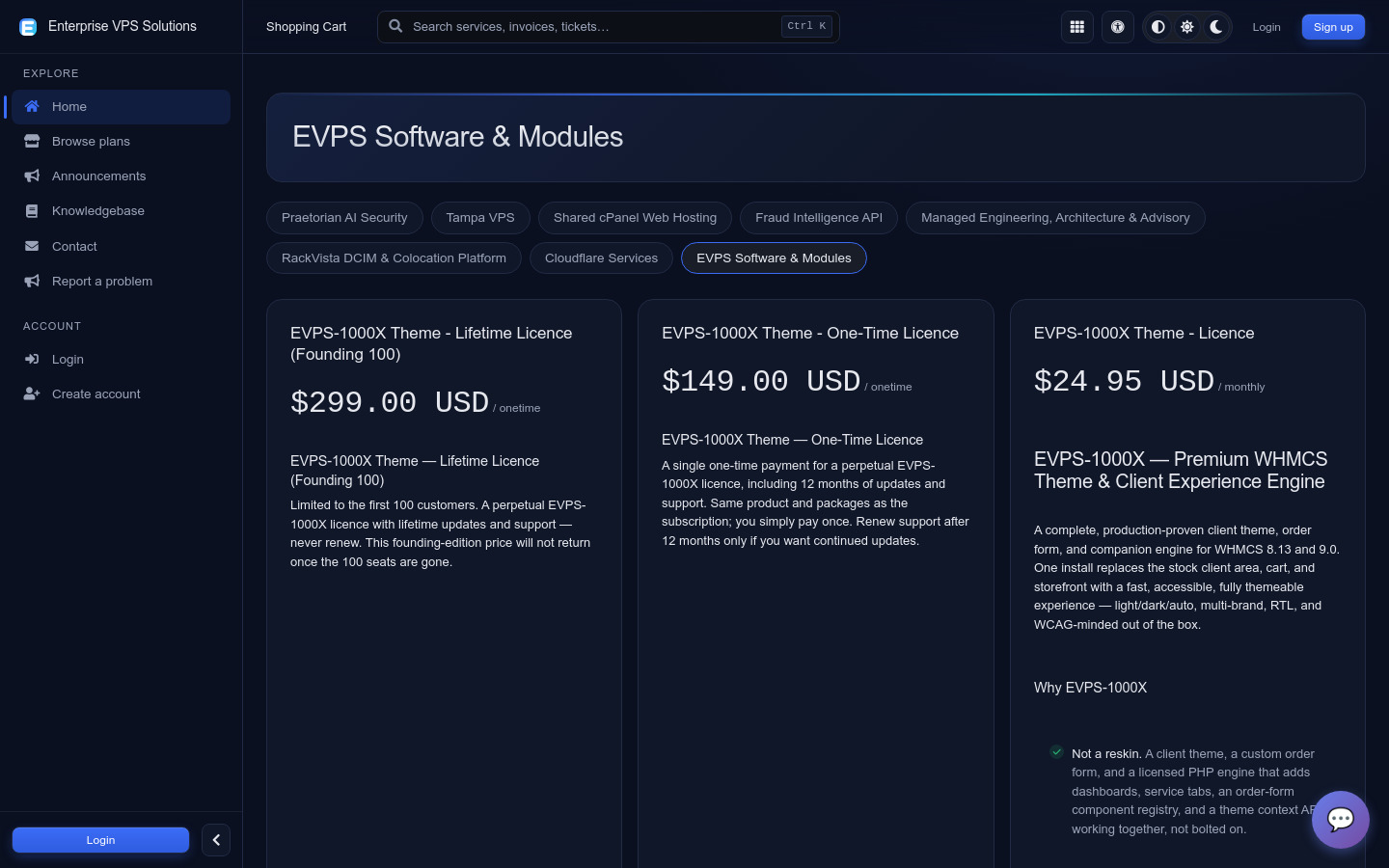The width and height of the screenshot is (1389, 868).
Task: Click Login link under Account section
Action: [x=122, y=359]
